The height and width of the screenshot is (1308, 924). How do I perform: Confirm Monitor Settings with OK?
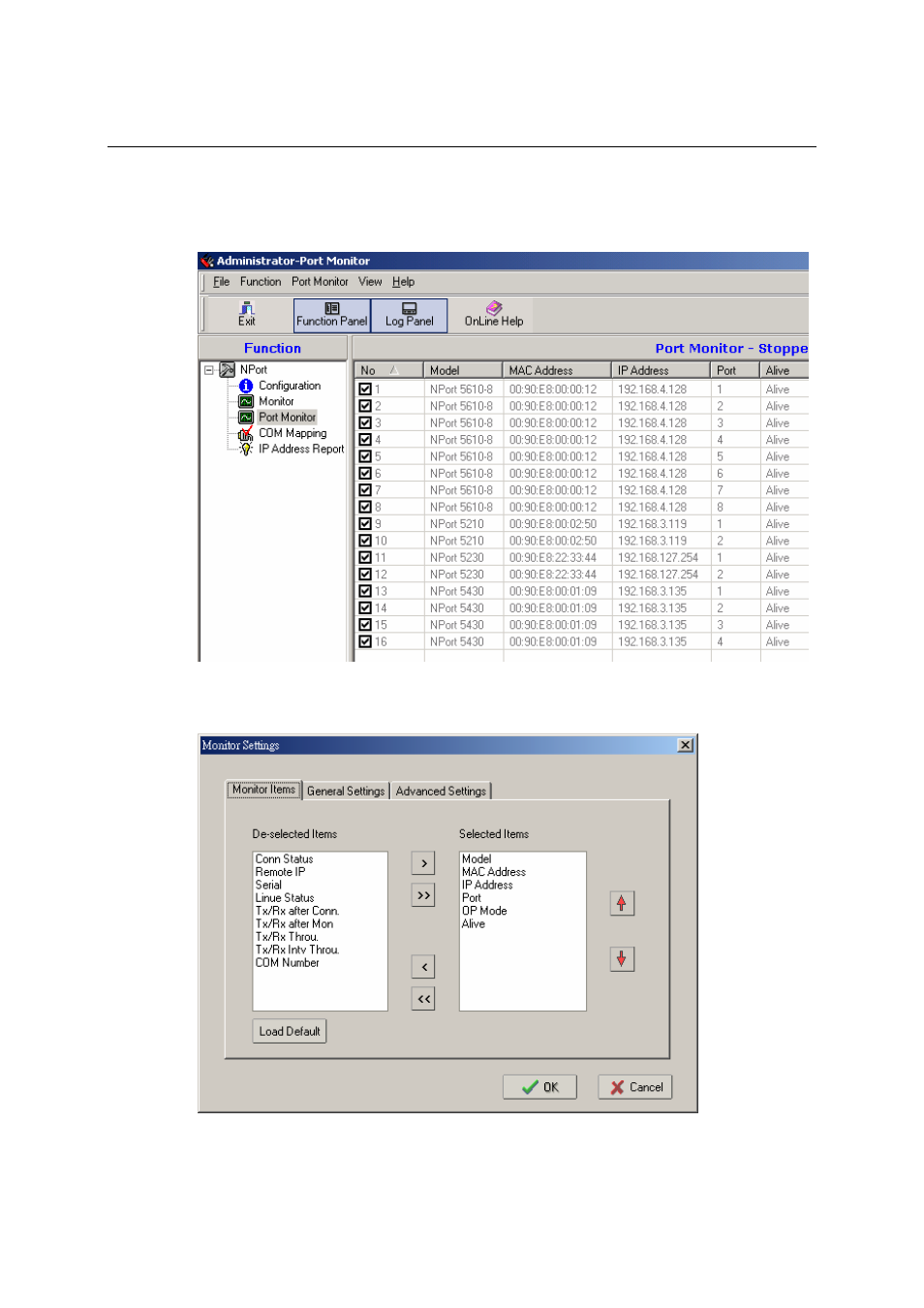pos(539,1087)
